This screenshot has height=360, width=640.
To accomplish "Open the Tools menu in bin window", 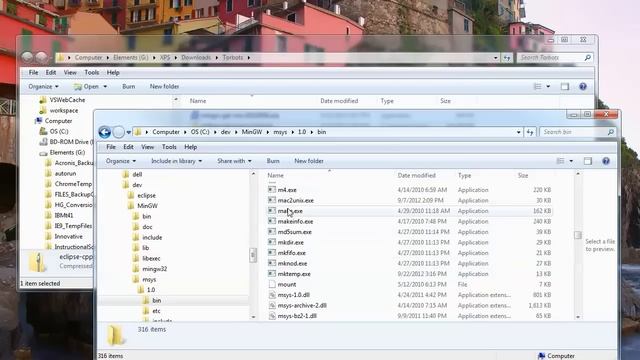I will pyautogui.click(x=169, y=147).
